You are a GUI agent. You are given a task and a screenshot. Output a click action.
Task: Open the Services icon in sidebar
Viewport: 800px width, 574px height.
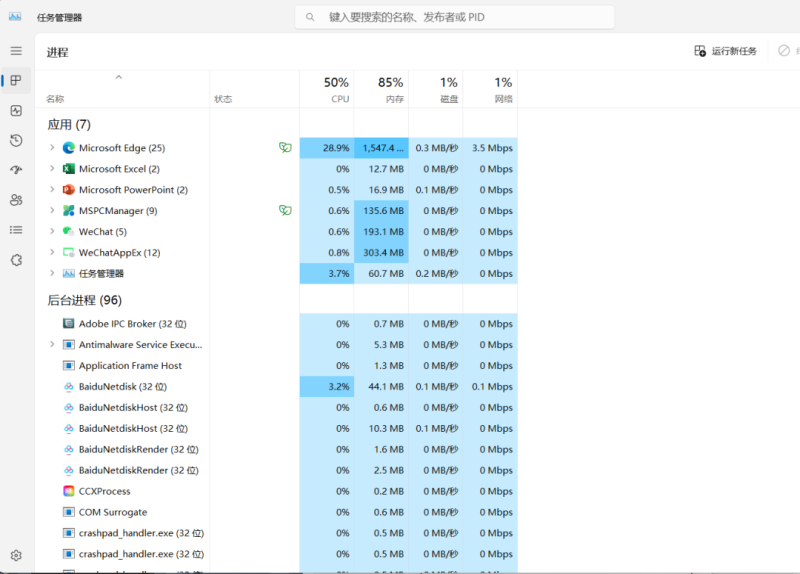pyautogui.click(x=16, y=260)
